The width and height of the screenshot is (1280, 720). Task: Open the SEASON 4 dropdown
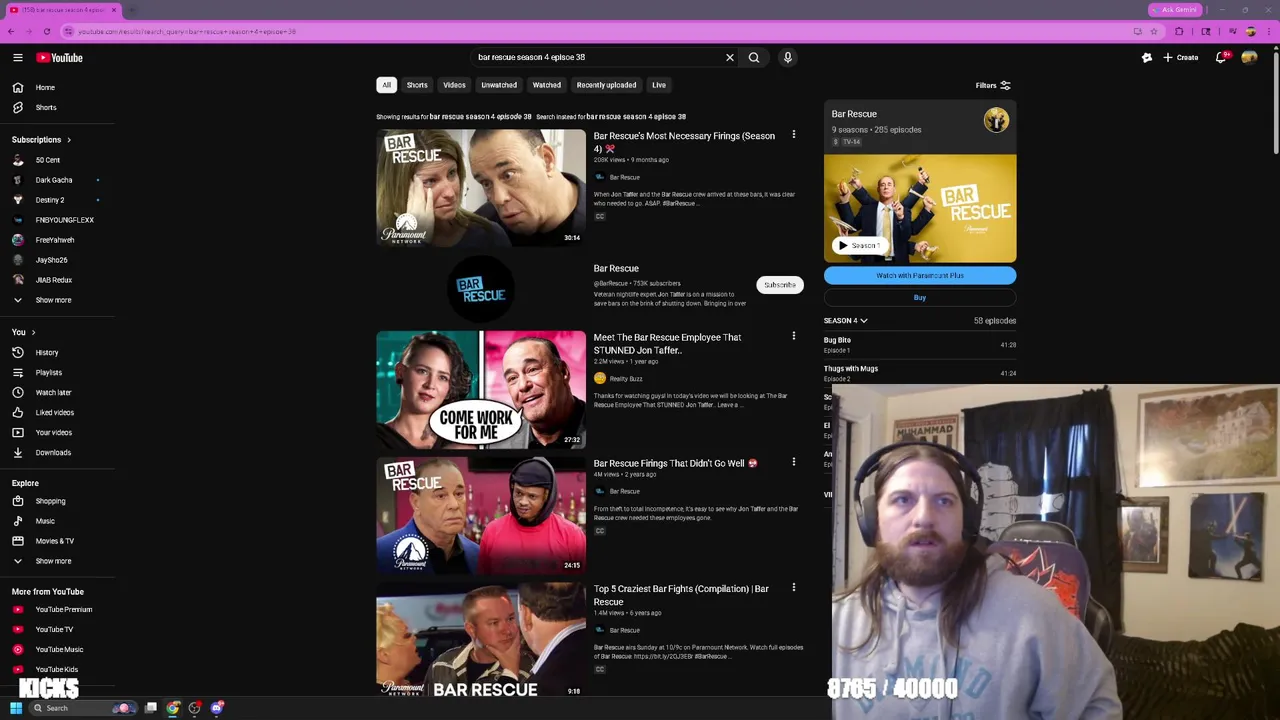(x=846, y=321)
